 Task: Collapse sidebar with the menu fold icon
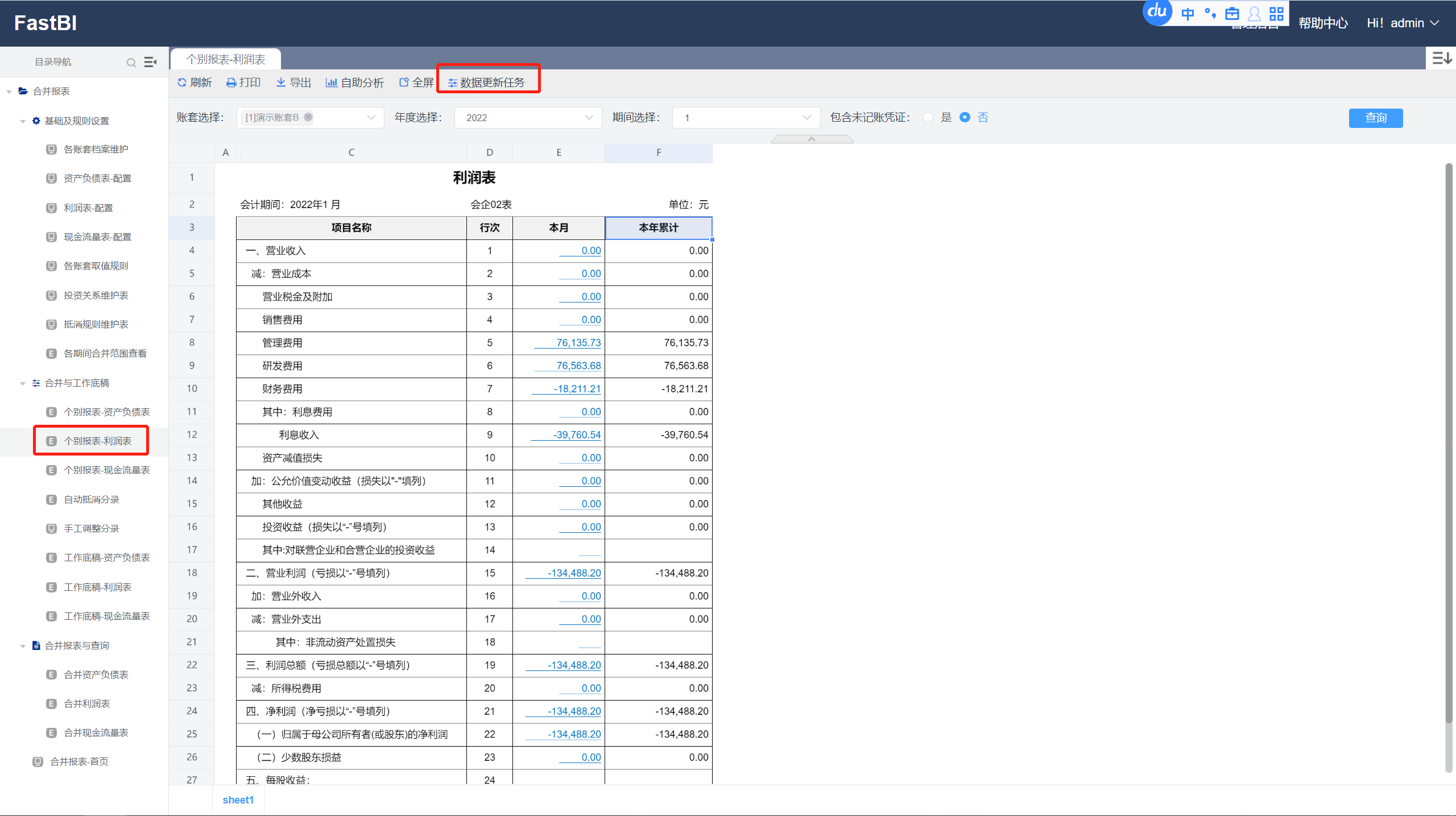click(x=150, y=62)
